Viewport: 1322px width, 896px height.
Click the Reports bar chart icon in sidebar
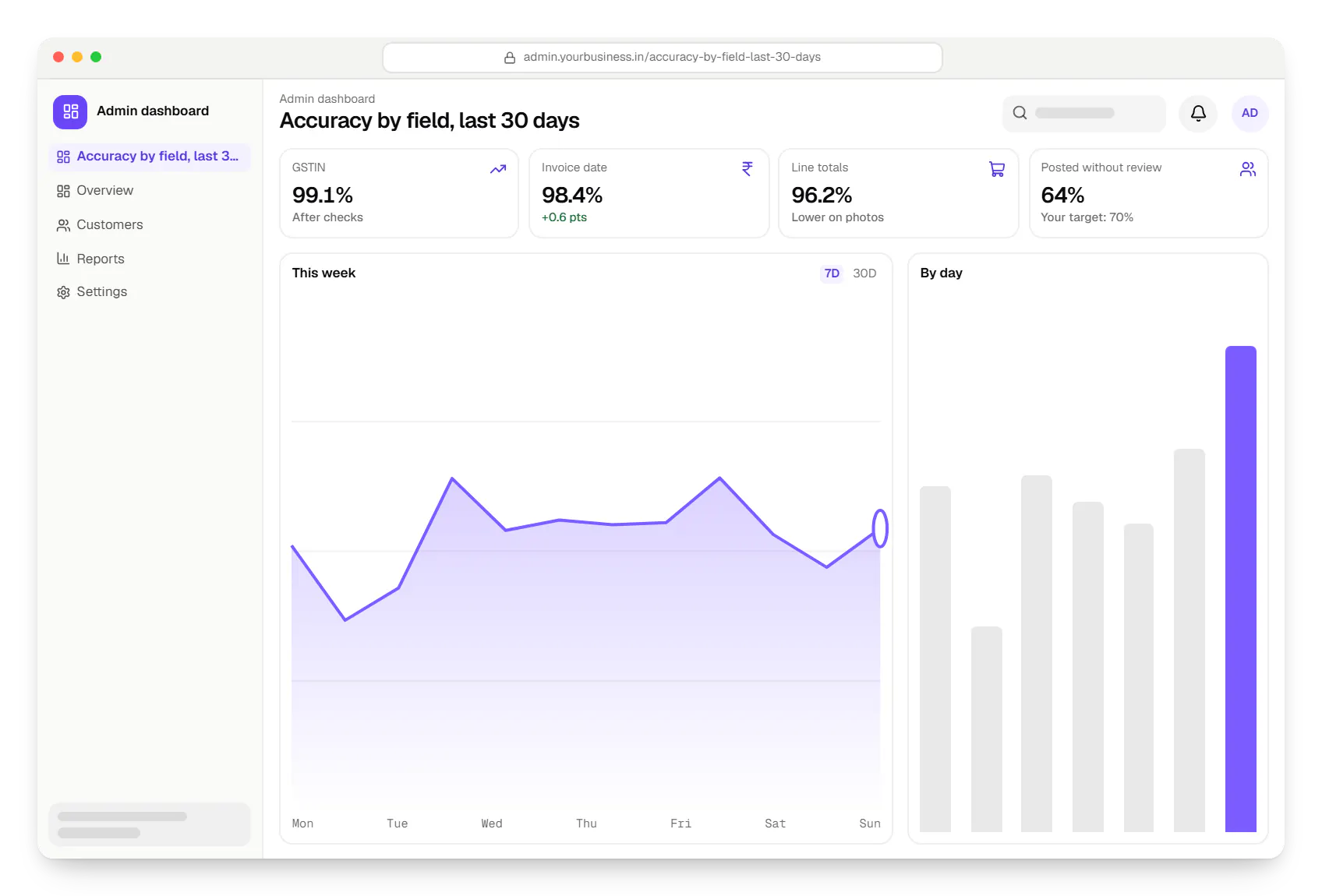(x=63, y=259)
